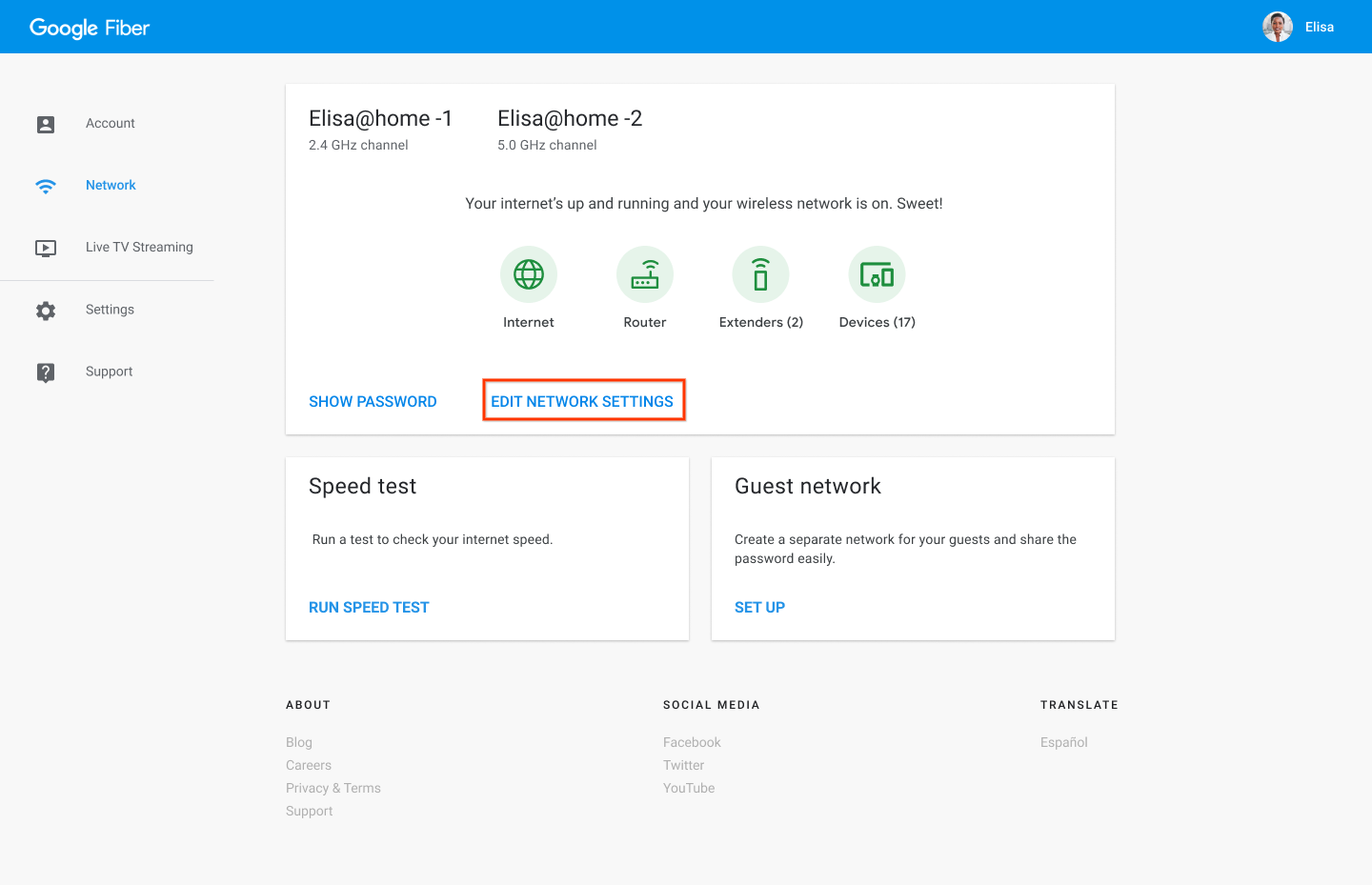Image resolution: width=1372 pixels, height=885 pixels.
Task: Open Privacy & Terms link
Action: tap(333, 788)
